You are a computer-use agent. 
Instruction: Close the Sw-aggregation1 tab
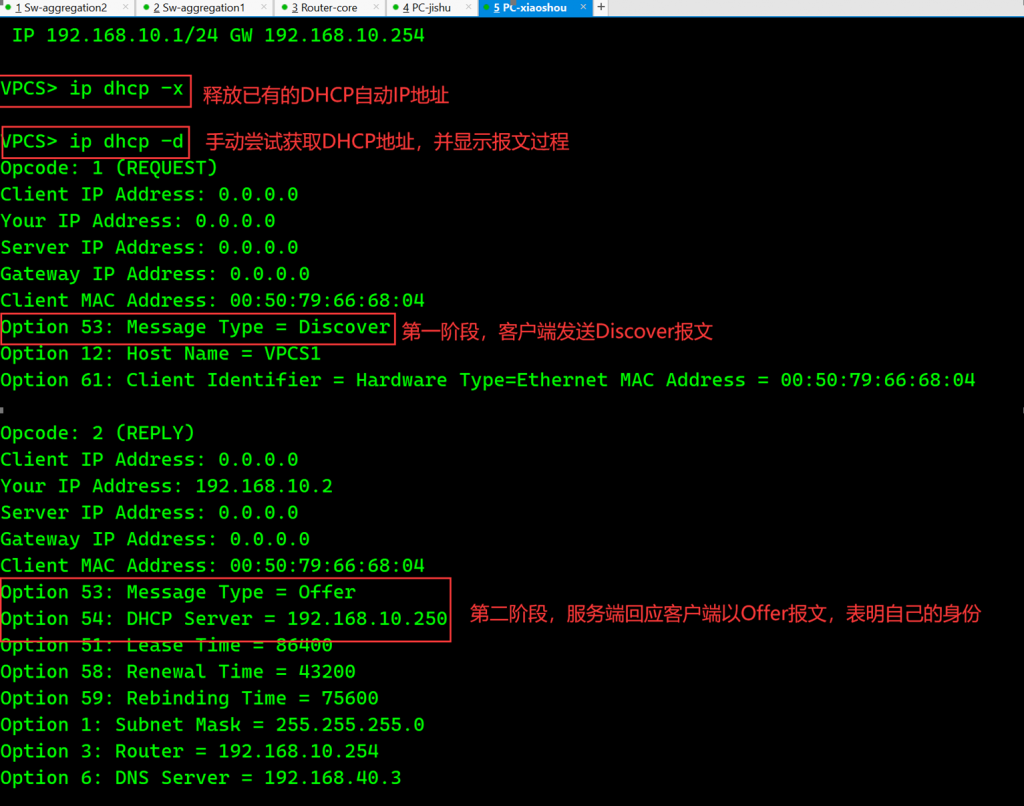coord(262,8)
